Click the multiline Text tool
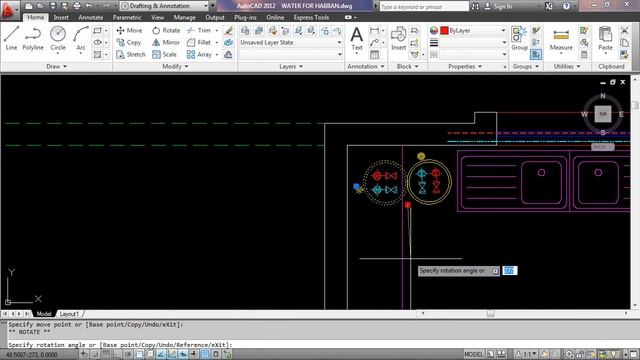Image resolution: width=640 pixels, height=360 pixels. pyautogui.click(x=357, y=38)
